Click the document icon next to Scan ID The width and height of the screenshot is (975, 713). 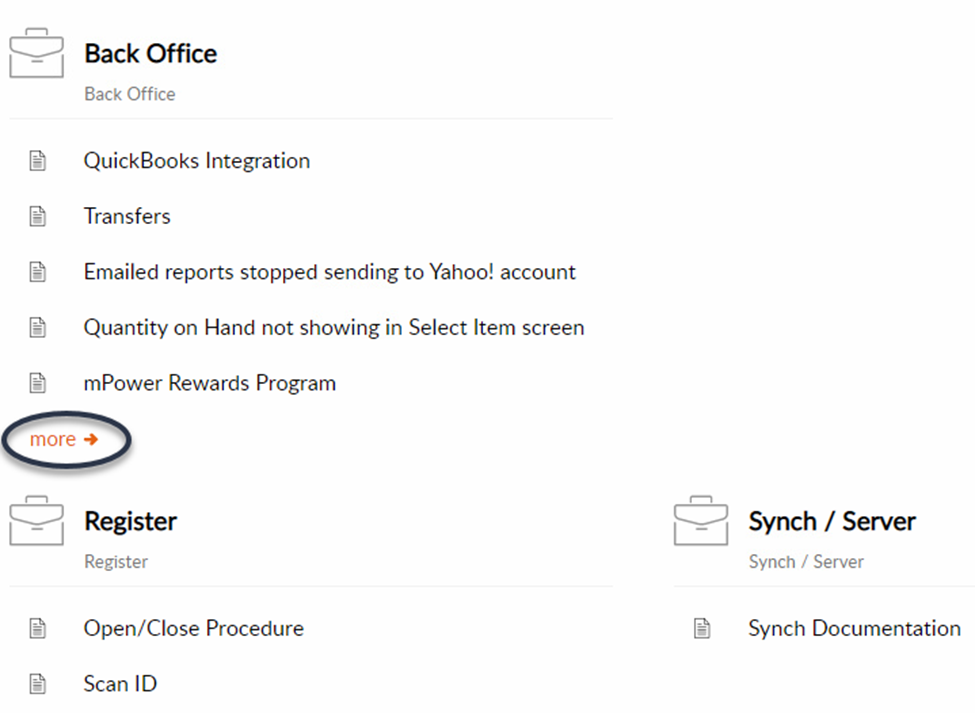38,684
